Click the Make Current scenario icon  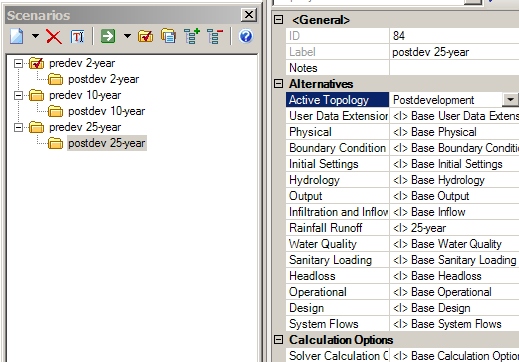146,36
